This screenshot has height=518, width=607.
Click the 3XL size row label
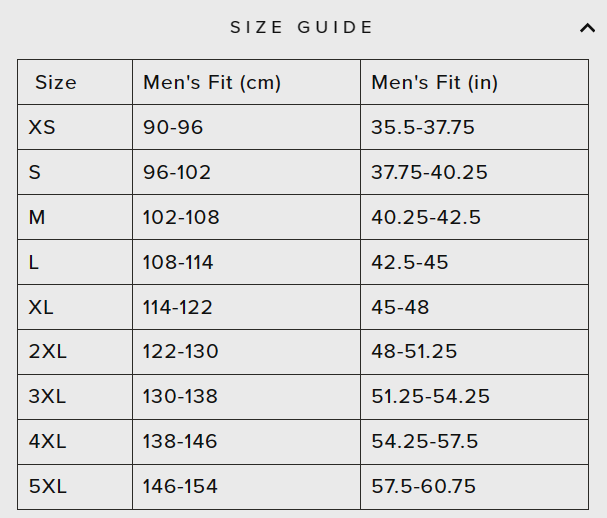coord(47,397)
